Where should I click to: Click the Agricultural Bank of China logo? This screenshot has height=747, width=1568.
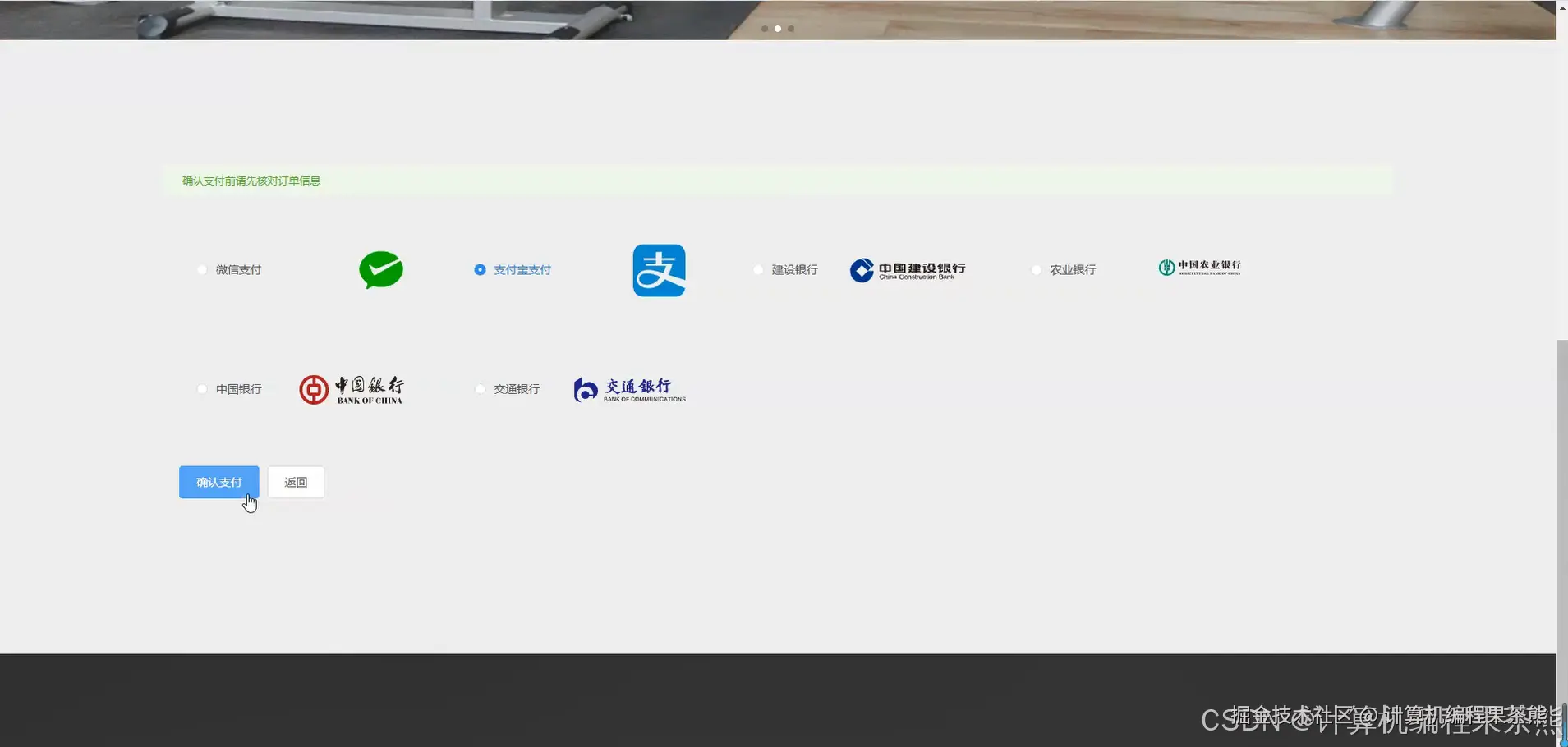1198,267
